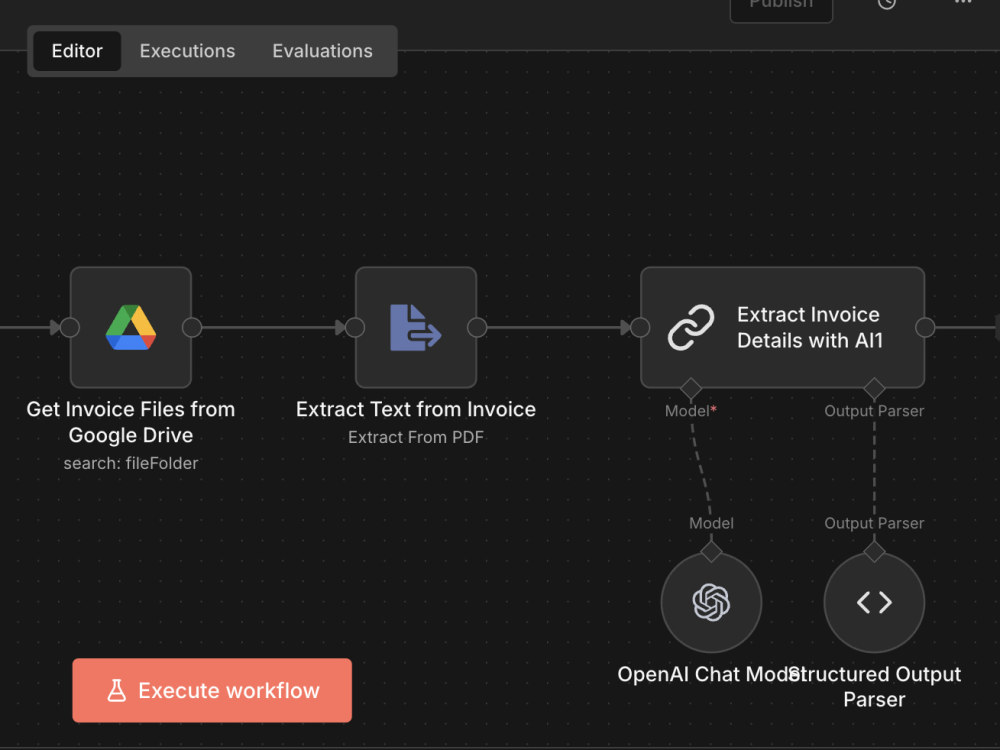Screen dimensions: 1000x750
Task: Click AI node input connector
Action: tap(640, 328)
